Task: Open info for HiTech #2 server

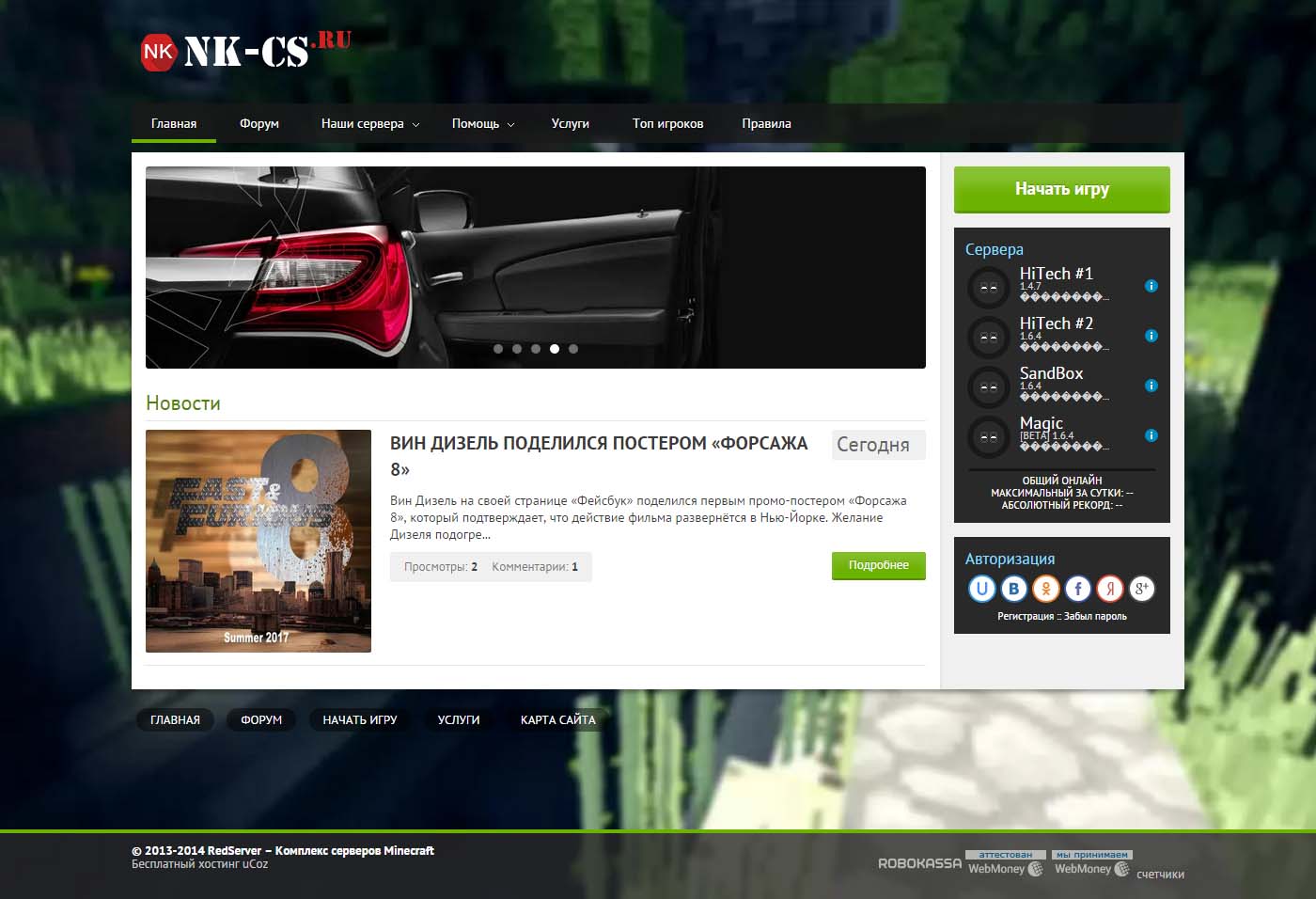Action: [x=1151, y=336]
